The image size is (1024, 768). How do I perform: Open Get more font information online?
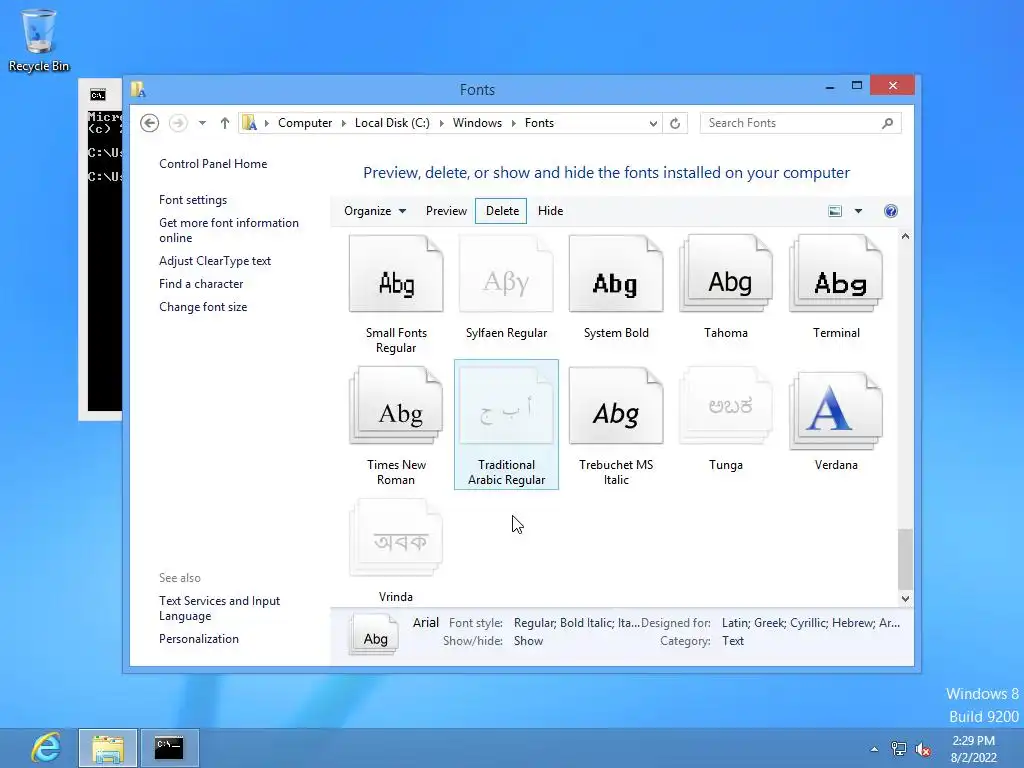[x=229, y=231]
